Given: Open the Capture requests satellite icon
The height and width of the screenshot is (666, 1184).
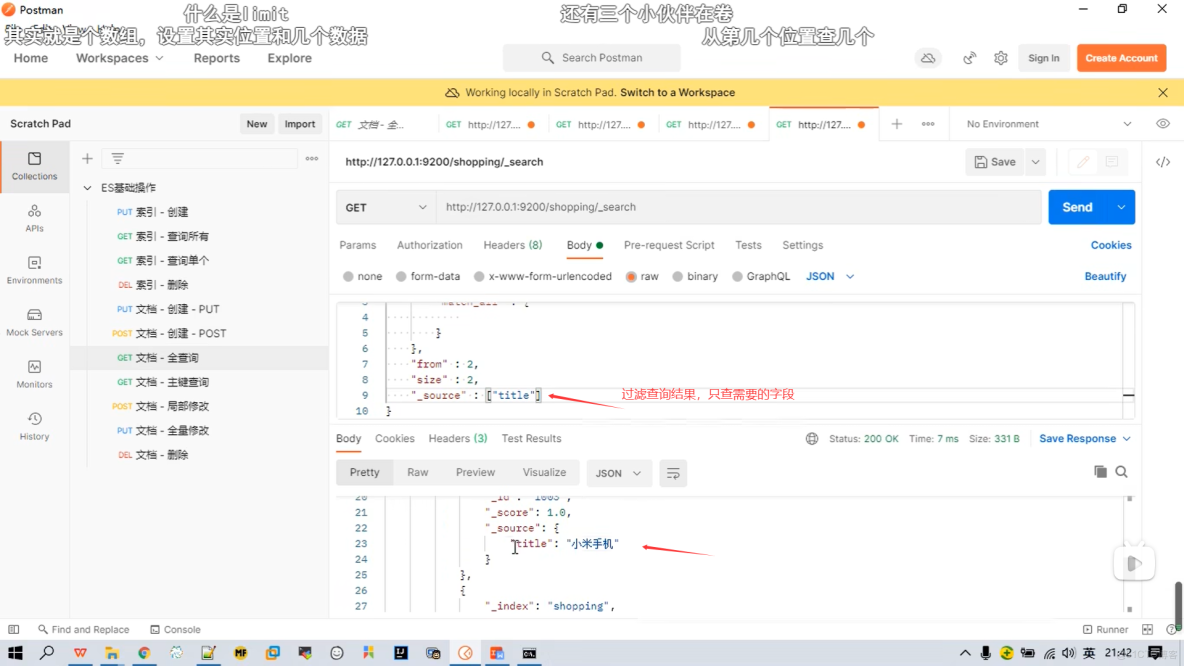Looking at the screenshot, I should coord(969,58).
